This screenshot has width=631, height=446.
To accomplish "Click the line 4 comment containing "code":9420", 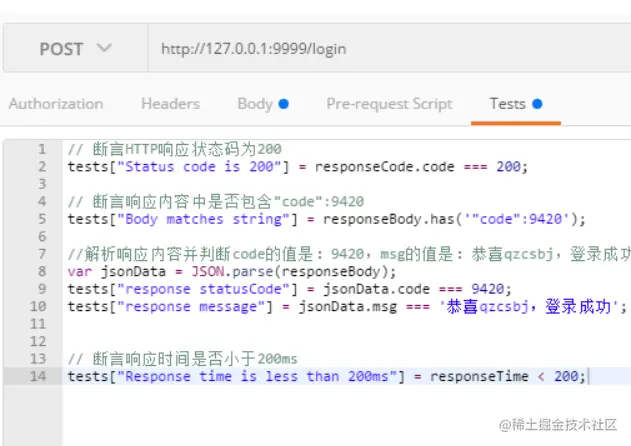I will [216, 202].
